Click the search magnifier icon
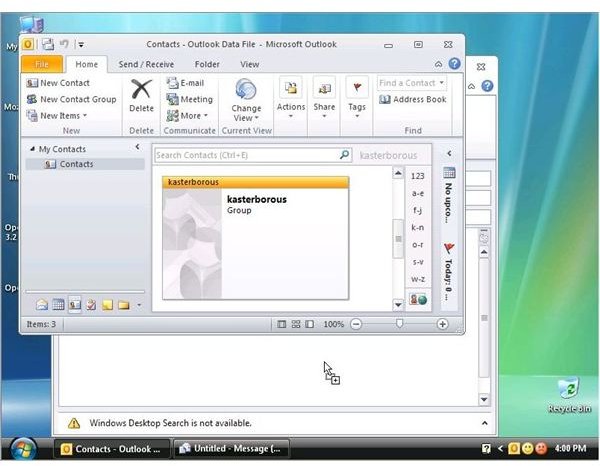Image resolution: width=600 pixels, height=466 pixels. [344, 155]
